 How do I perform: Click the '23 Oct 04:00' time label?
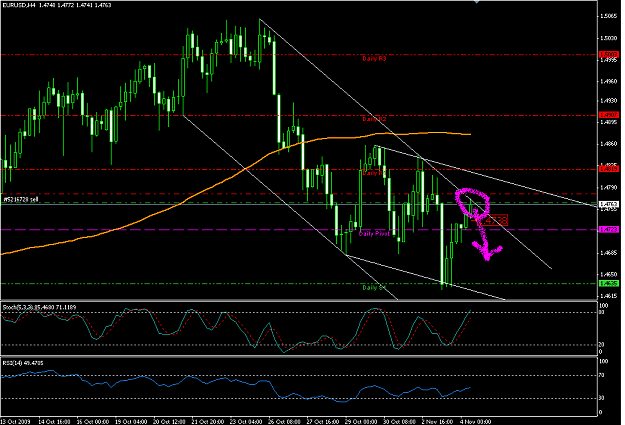click(246, 421)
